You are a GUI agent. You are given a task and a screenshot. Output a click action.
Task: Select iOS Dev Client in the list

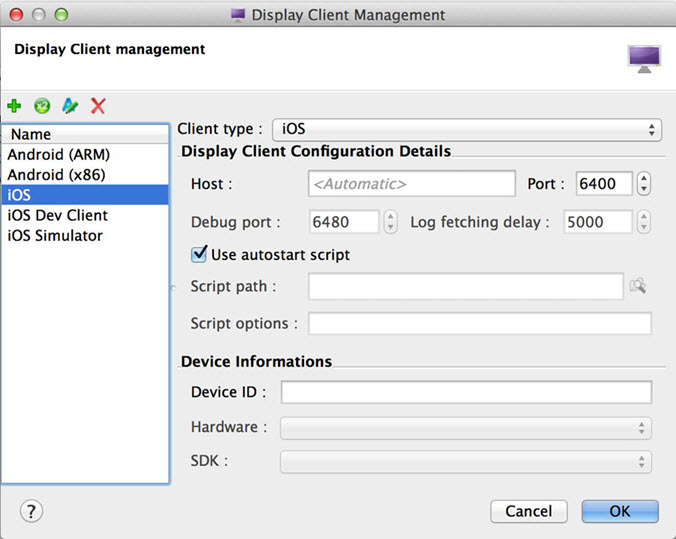[85, 215]
